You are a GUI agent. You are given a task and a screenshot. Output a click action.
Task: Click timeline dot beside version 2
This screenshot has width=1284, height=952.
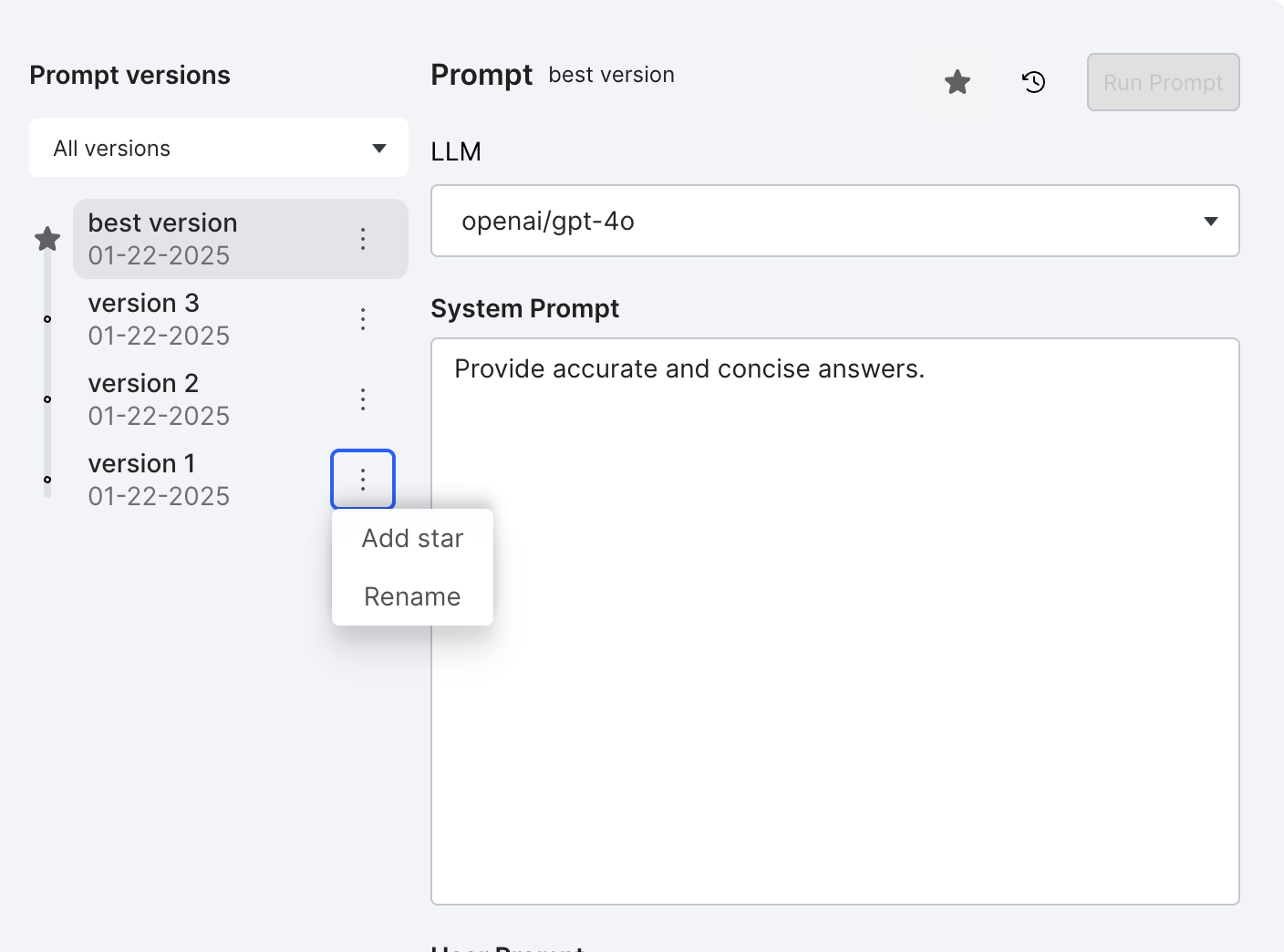[x=47, y=399]
